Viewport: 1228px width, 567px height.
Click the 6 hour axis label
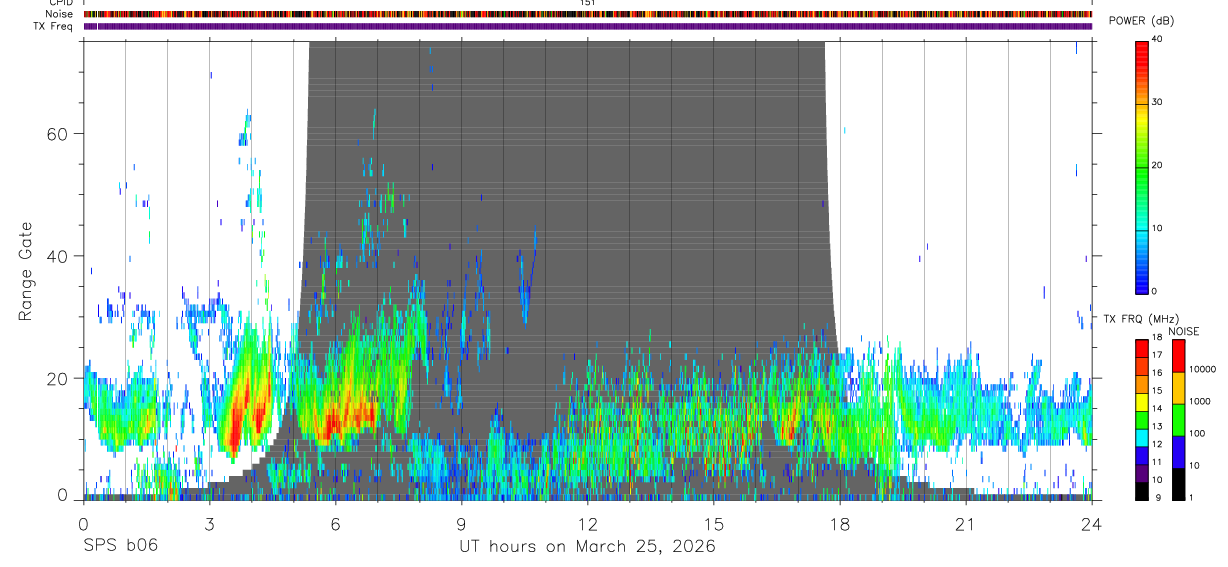click(335, 524)
